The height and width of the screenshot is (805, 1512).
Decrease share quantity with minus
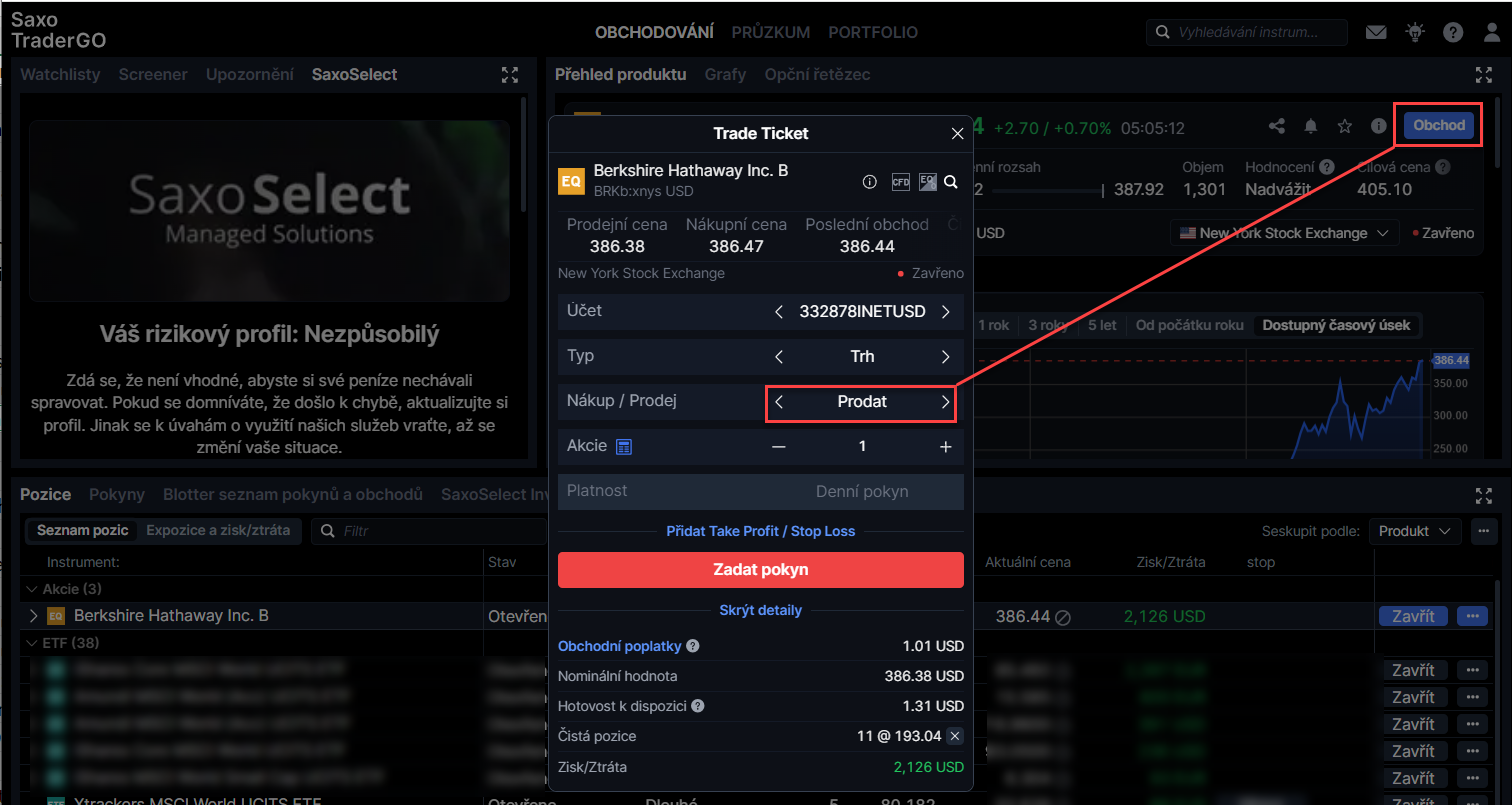[779, 447]
